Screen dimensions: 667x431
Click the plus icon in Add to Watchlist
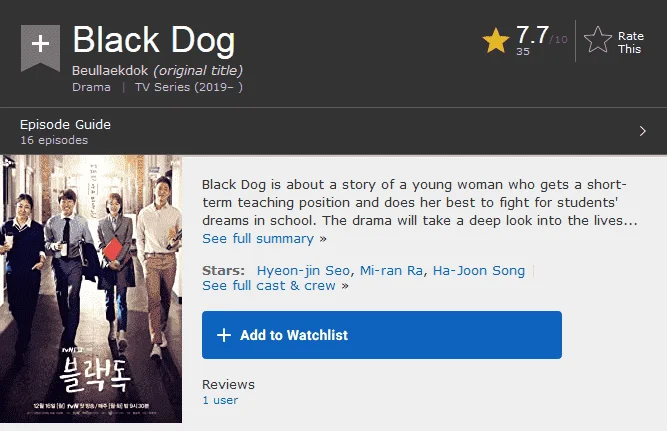(224, 335)
